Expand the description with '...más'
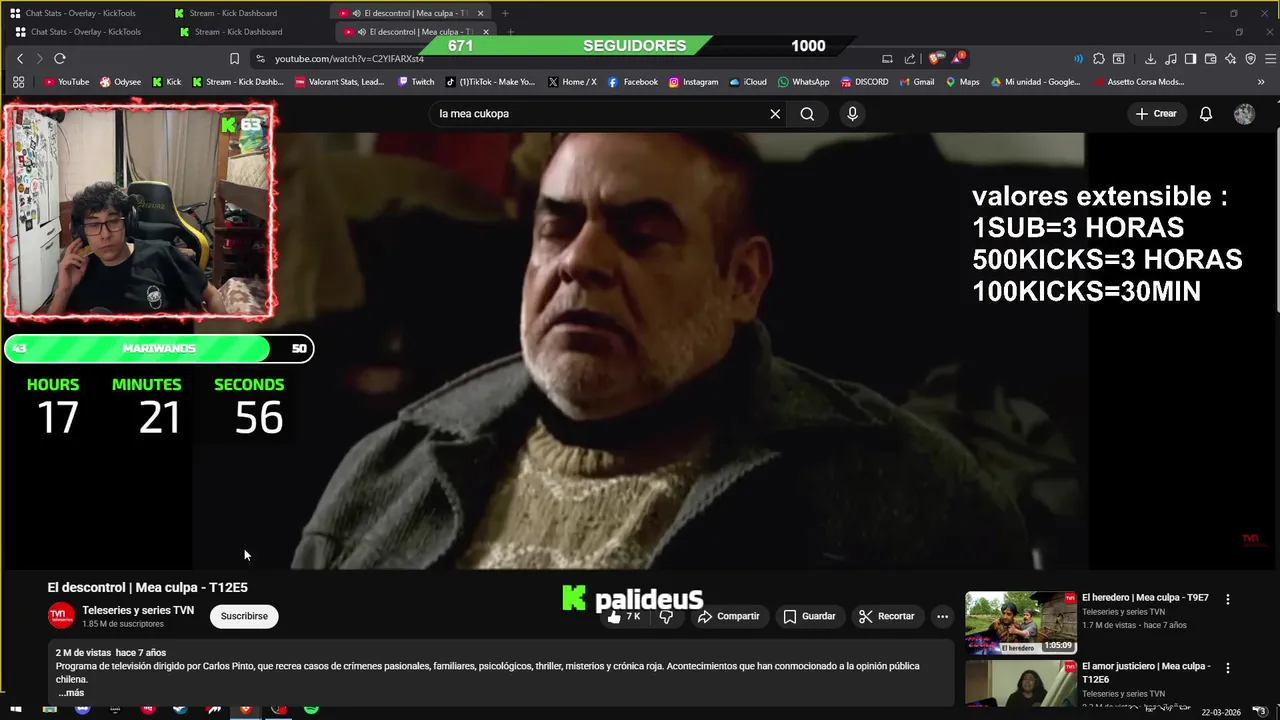The height and width of the screenshot is (720, 1280). point(71,692)
